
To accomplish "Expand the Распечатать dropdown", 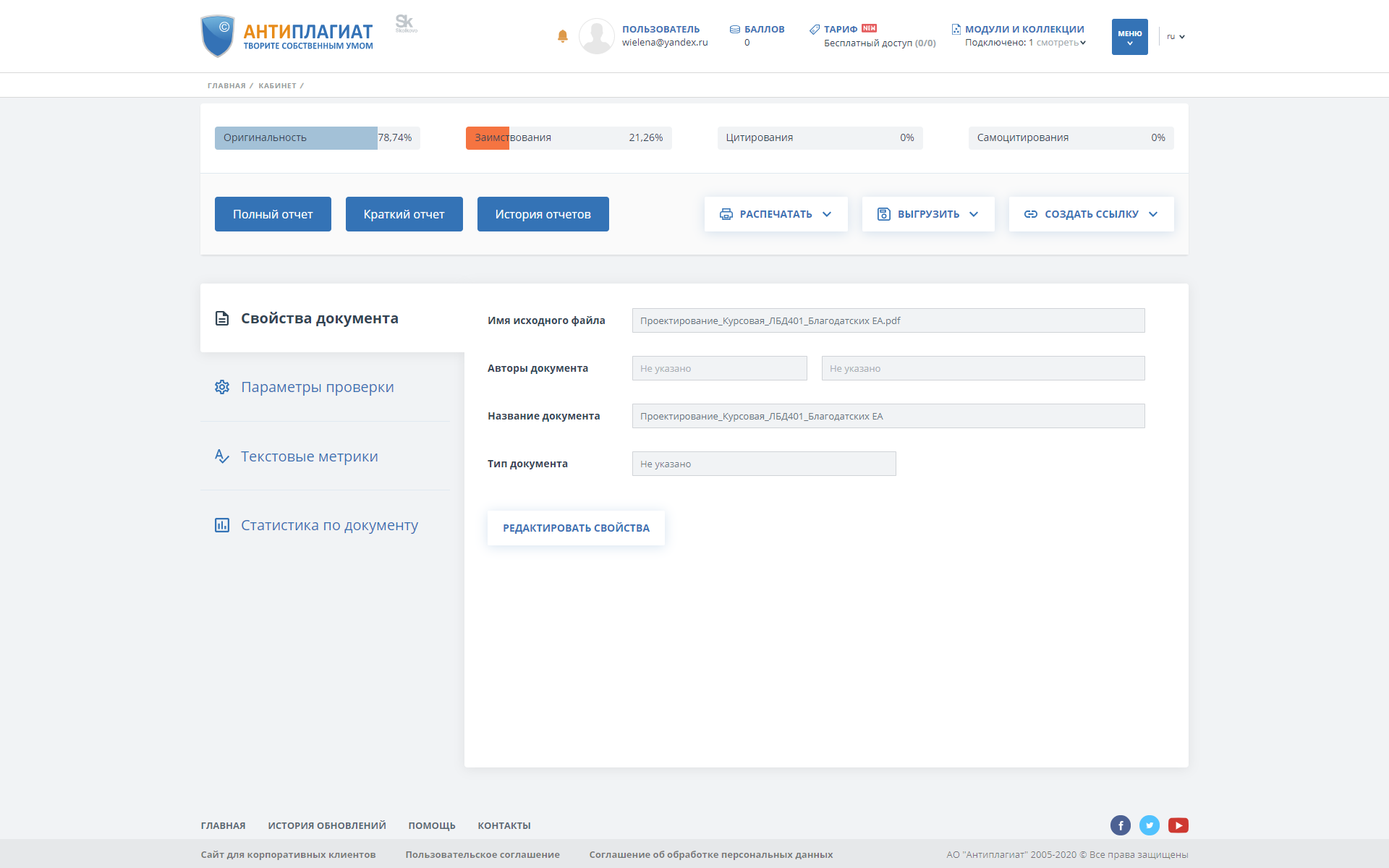I will pos(776,214).
